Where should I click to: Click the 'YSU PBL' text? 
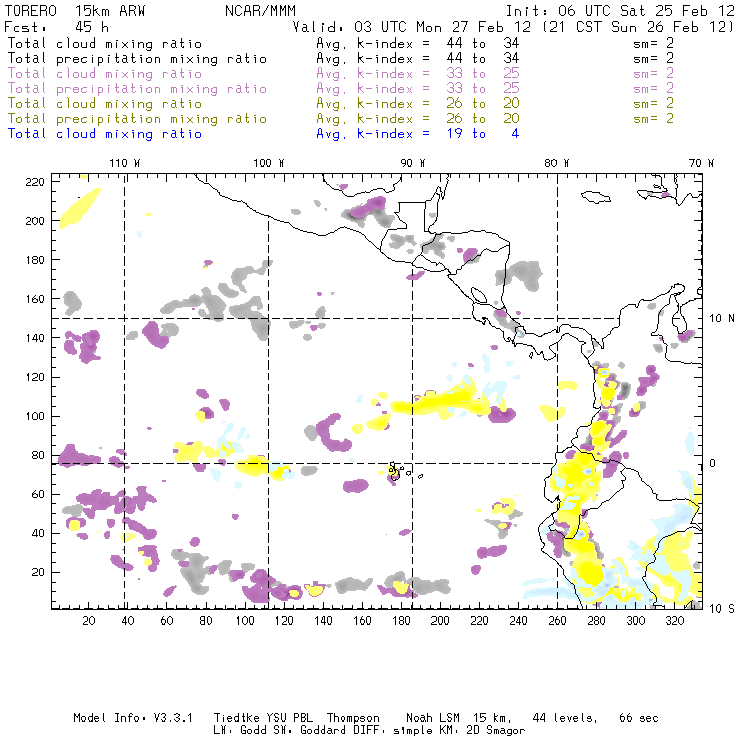coord(289,718)
